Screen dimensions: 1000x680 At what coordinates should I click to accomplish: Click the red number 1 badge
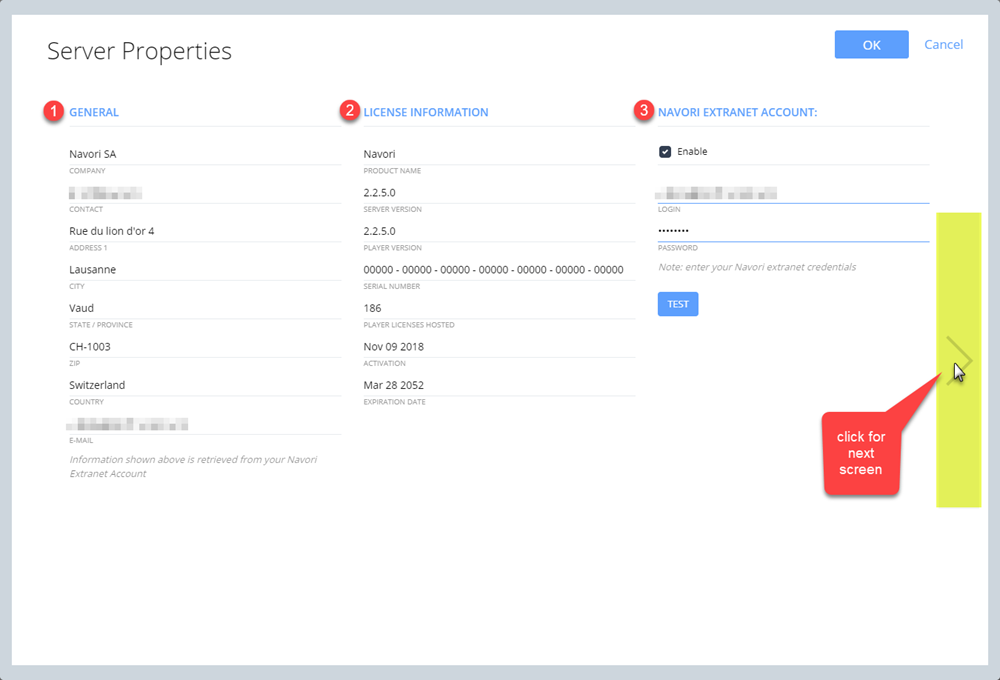[x=52, y=112]
